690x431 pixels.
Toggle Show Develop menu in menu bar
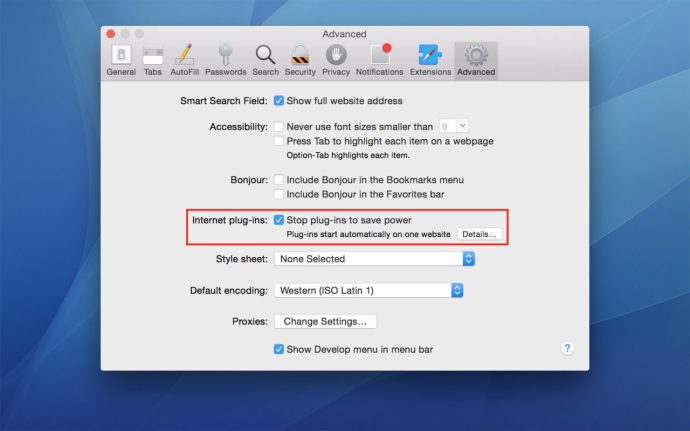279,349
